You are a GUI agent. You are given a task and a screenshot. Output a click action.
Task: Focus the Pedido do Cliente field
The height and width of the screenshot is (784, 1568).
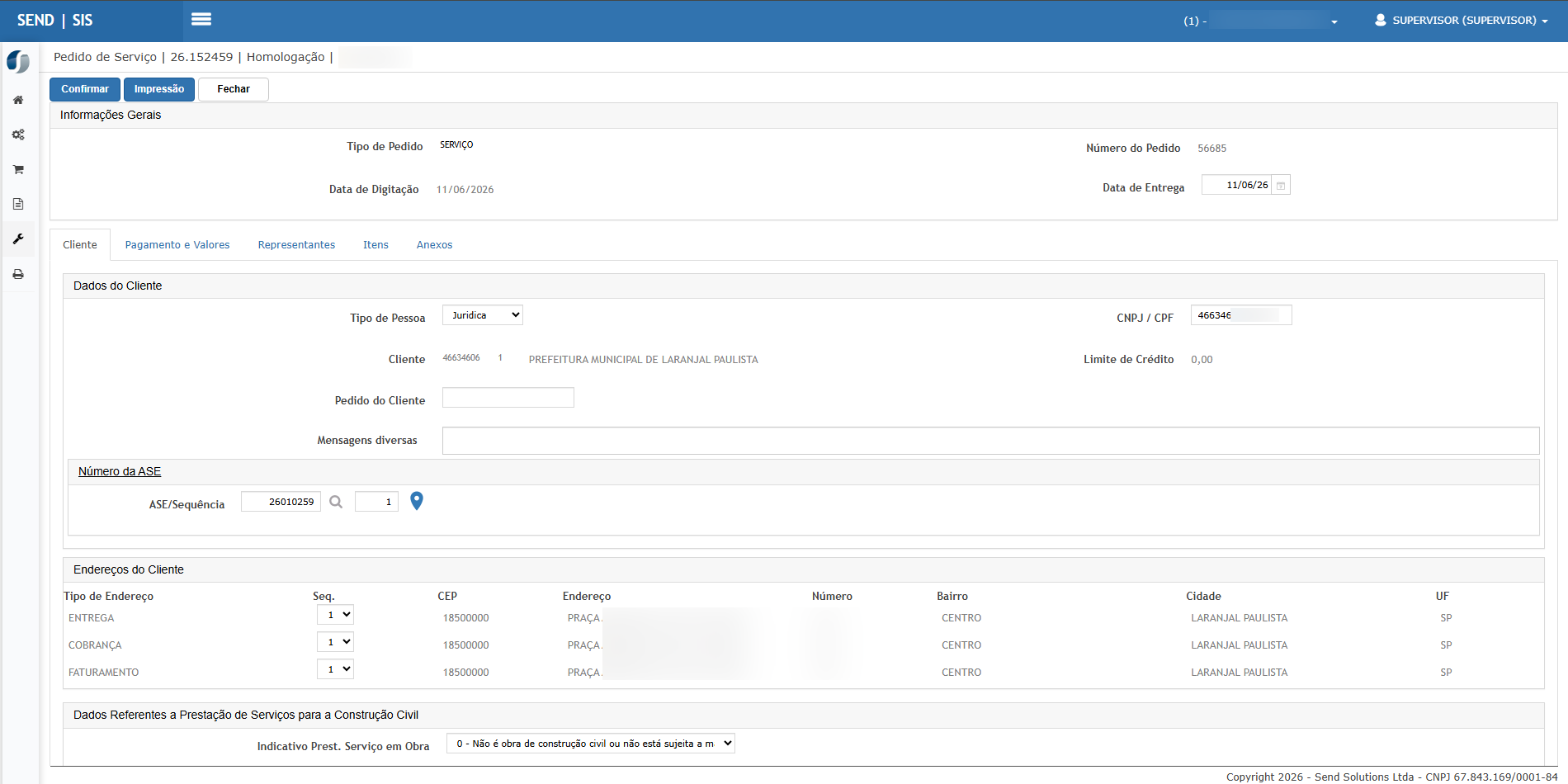pyautogui.click(x=508, y=398)
